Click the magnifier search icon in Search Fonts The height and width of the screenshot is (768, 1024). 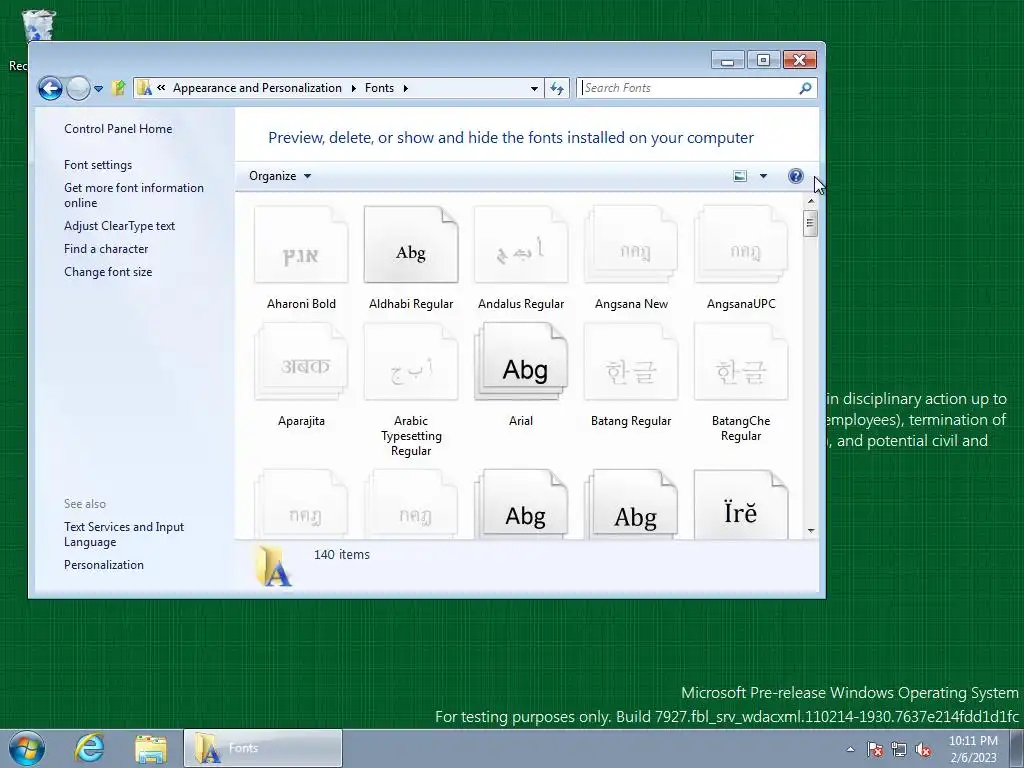805,88
